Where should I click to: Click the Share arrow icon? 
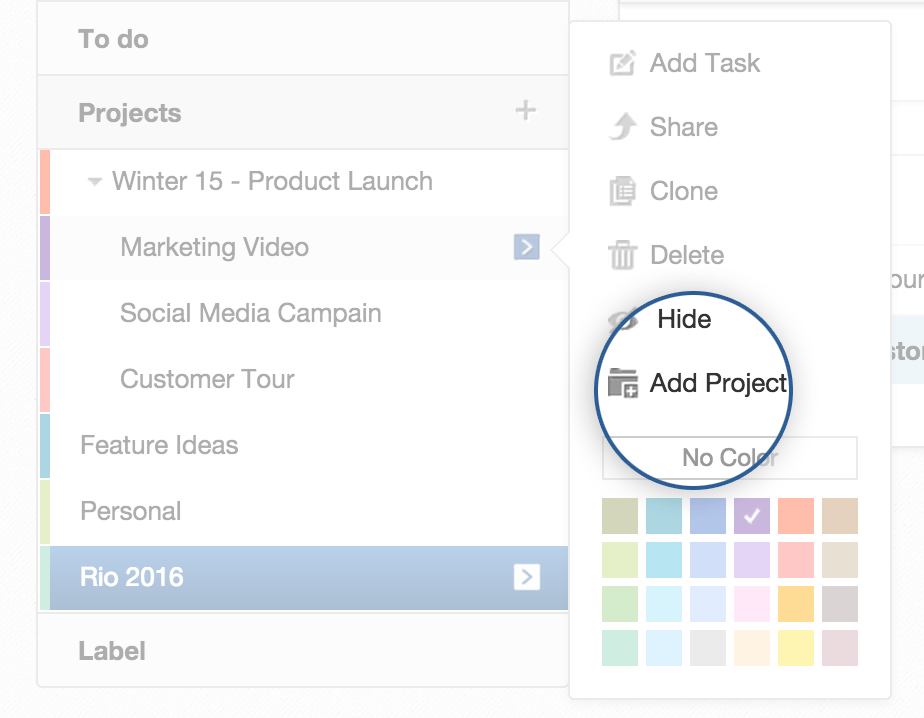tap(622, 127)
